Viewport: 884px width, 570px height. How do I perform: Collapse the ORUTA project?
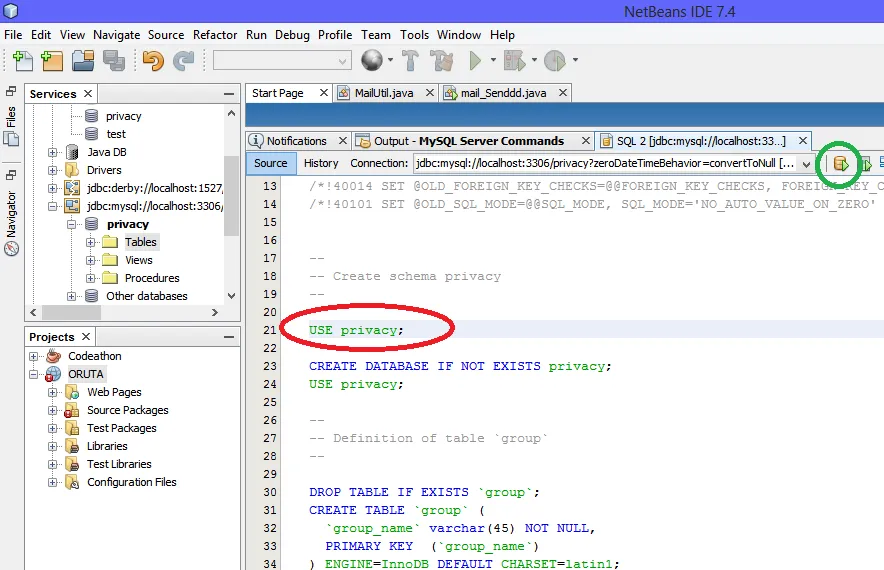(33, 374)
